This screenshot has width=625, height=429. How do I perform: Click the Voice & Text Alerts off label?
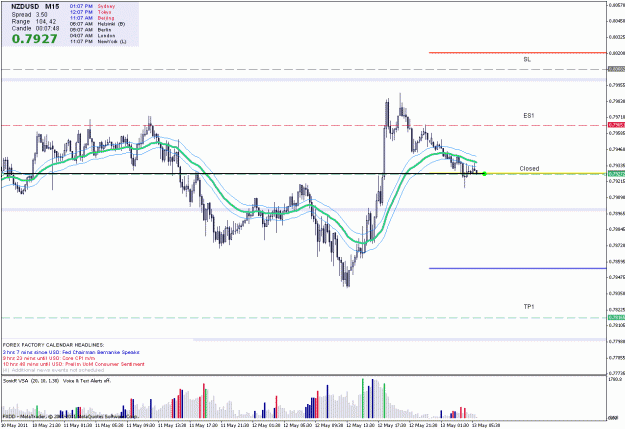86,381
